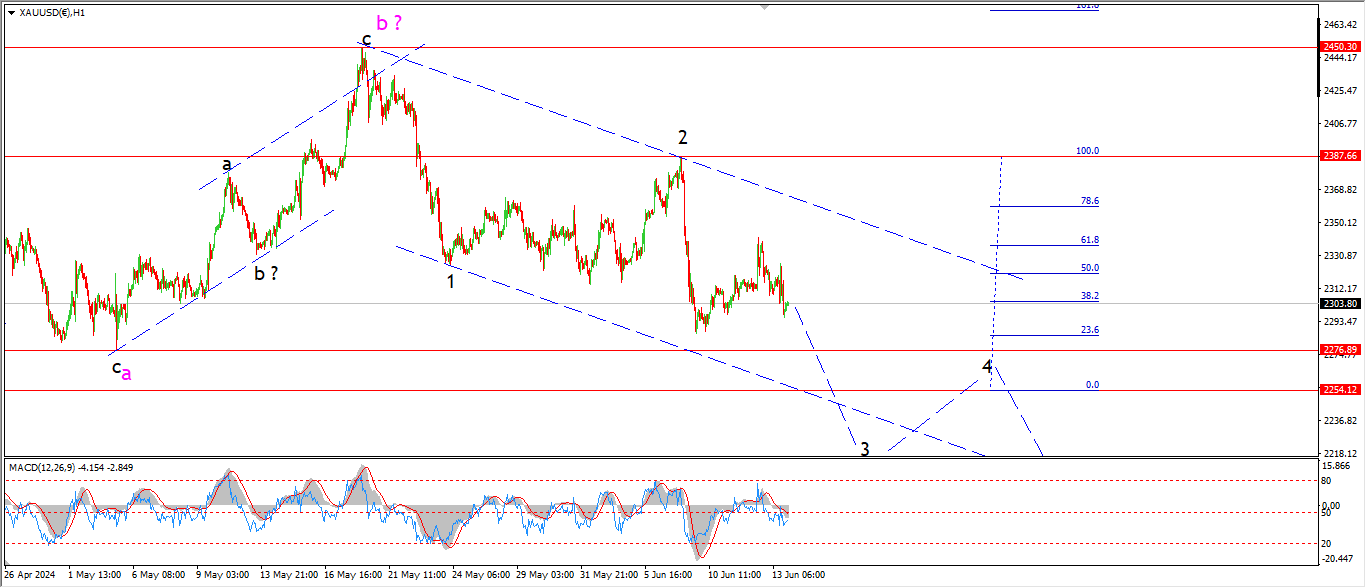The width and height of the screenshot is (1366, 588).
Task: Click the 100.0 Fibonacci level label
Action: click(x=1087, y=151)
